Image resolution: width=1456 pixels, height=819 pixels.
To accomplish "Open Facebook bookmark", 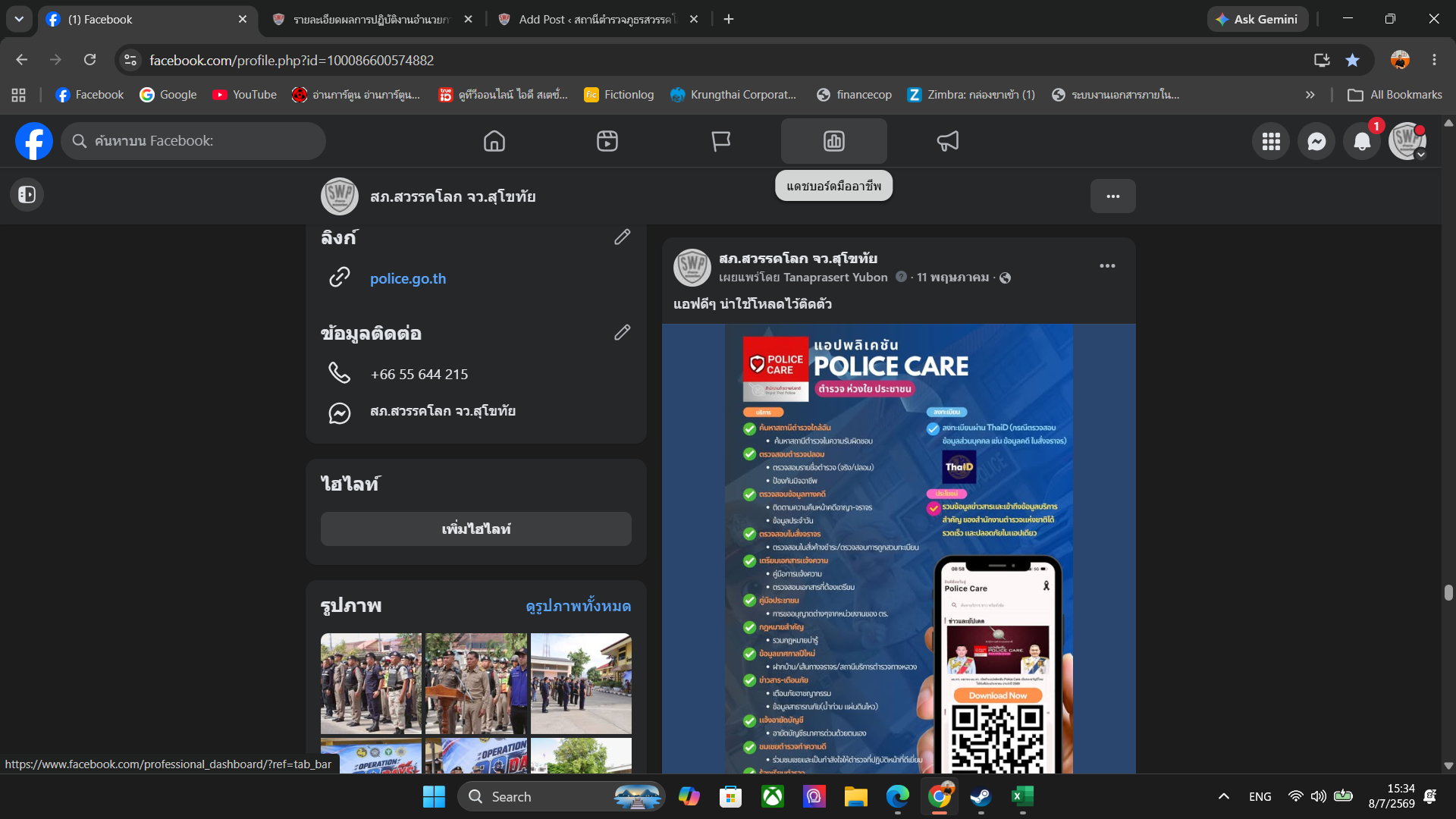I will tap(89, 95).
